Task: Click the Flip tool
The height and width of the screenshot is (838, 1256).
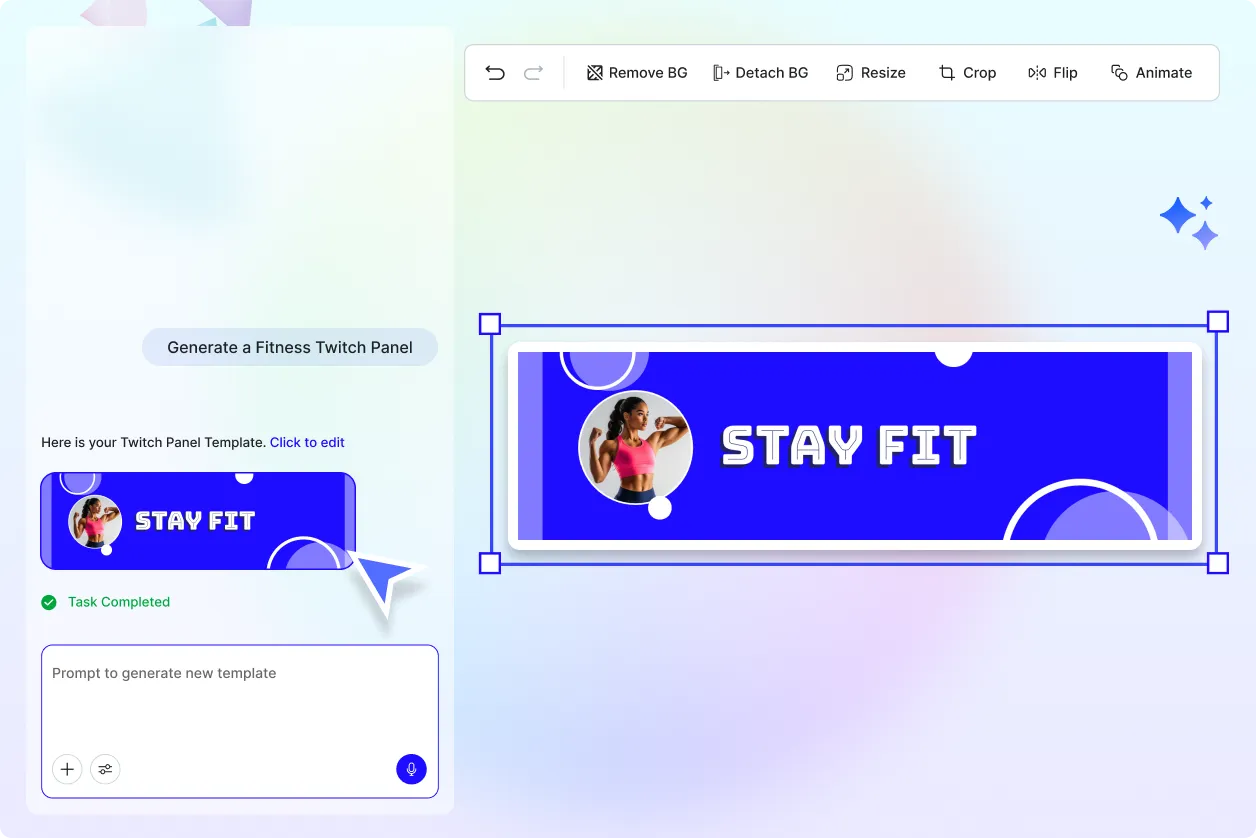Action: pos(1053,72)
